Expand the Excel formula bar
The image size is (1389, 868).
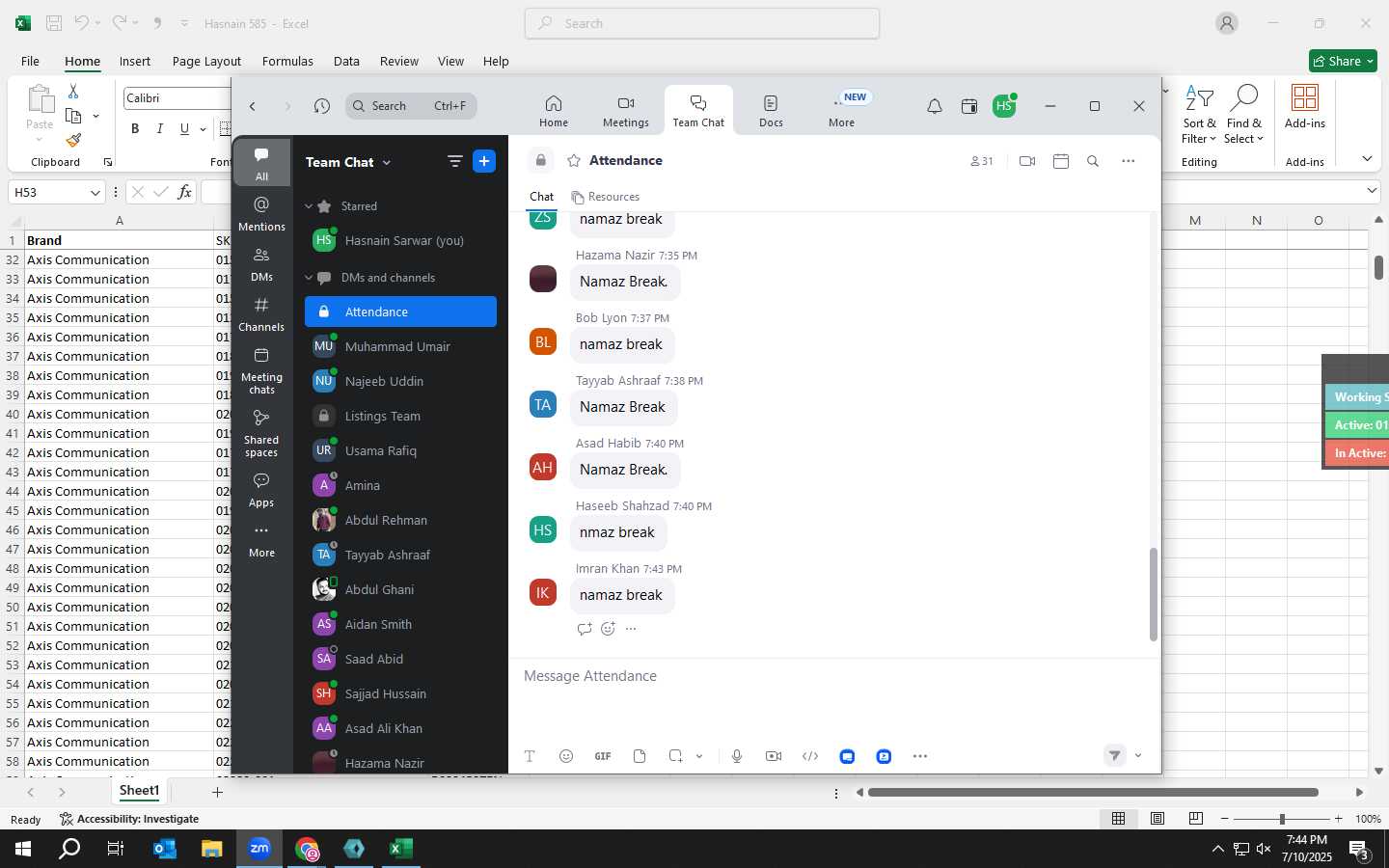(1373, 192)
